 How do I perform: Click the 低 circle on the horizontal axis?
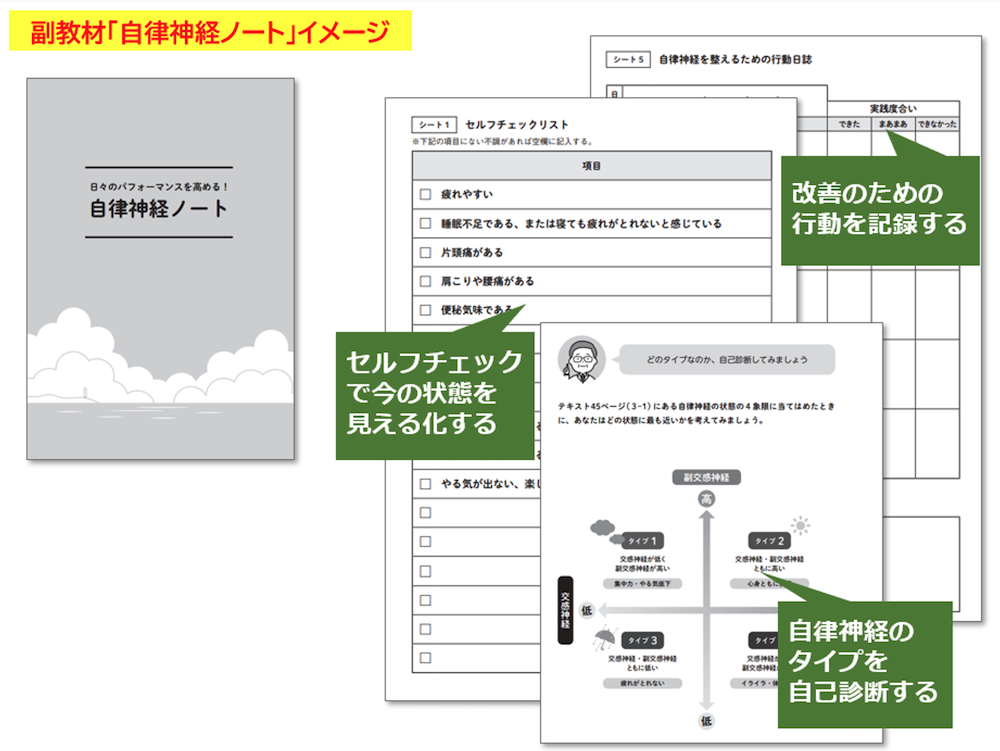pos(587,610)
